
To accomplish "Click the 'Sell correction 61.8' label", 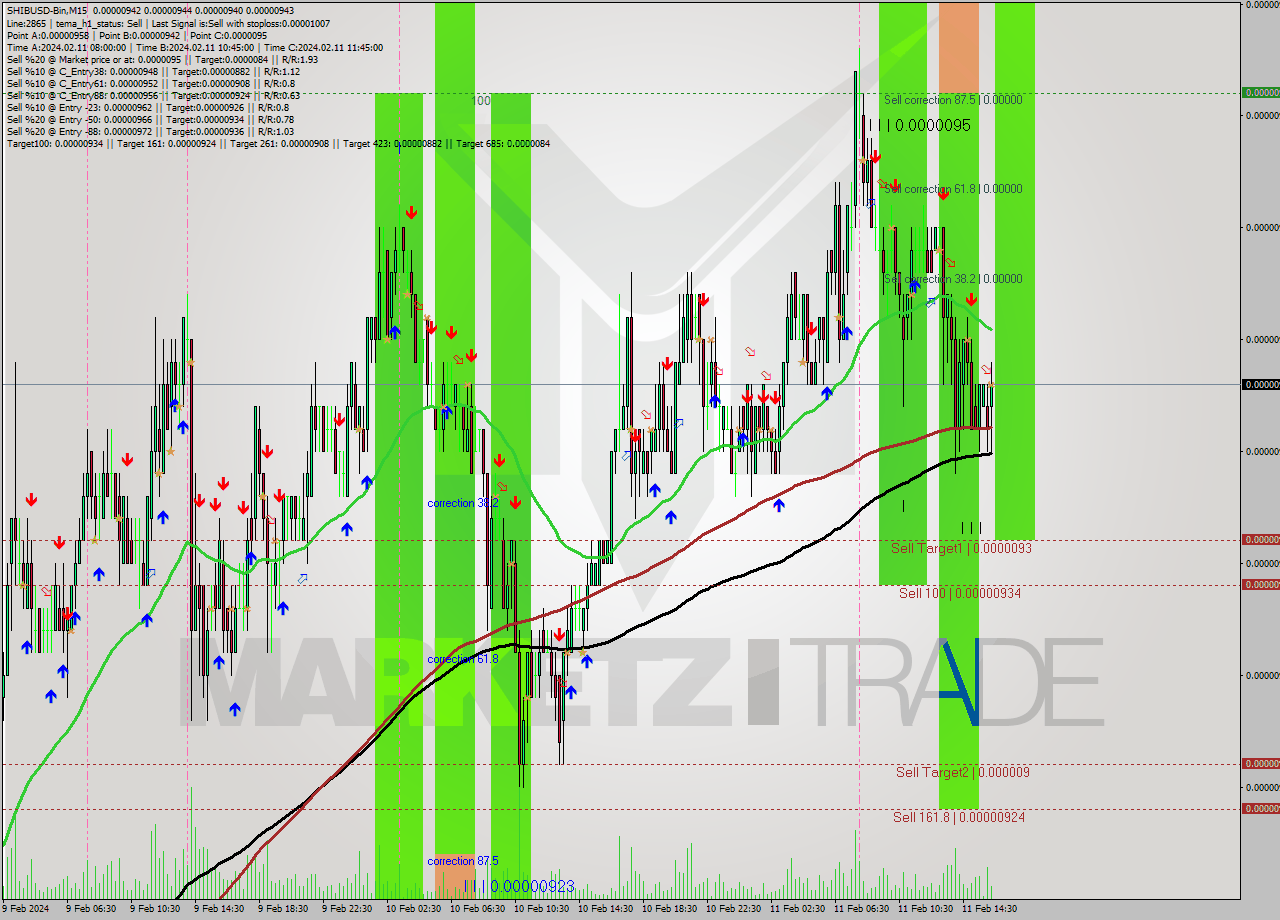I will coord(953,189).
